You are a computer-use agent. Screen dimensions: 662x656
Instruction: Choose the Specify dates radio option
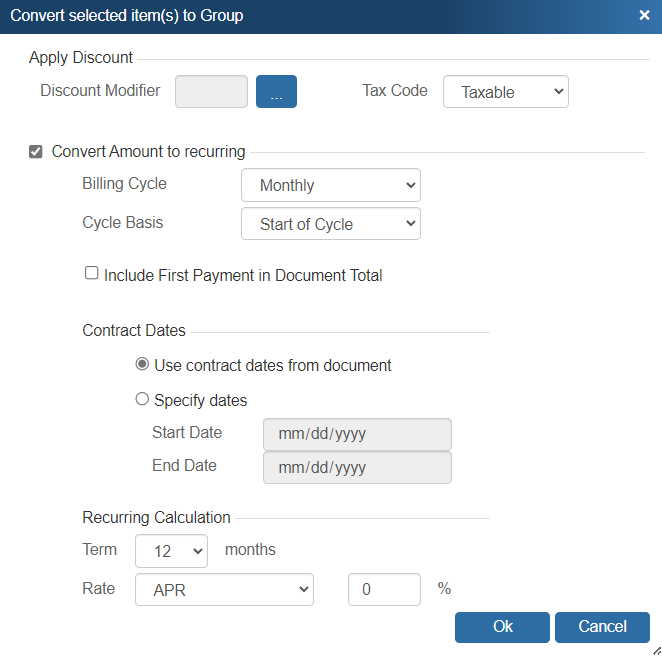(x=142, y=400)
